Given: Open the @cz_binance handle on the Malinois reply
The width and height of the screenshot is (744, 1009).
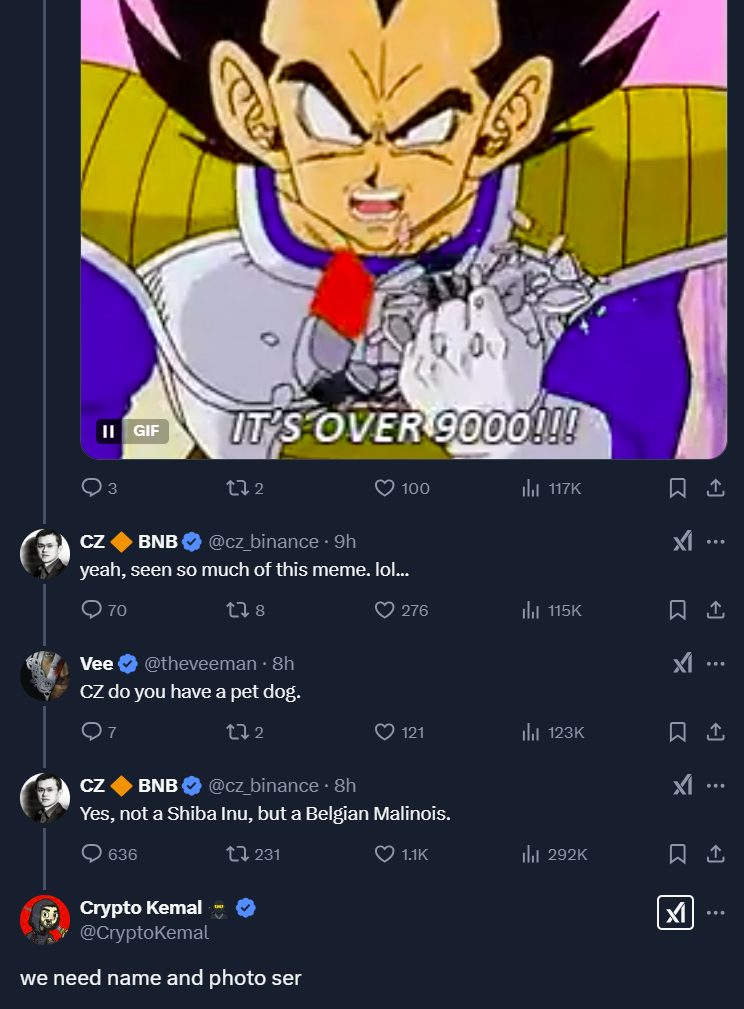Looking at the screenshot, I should coord(263,785).
